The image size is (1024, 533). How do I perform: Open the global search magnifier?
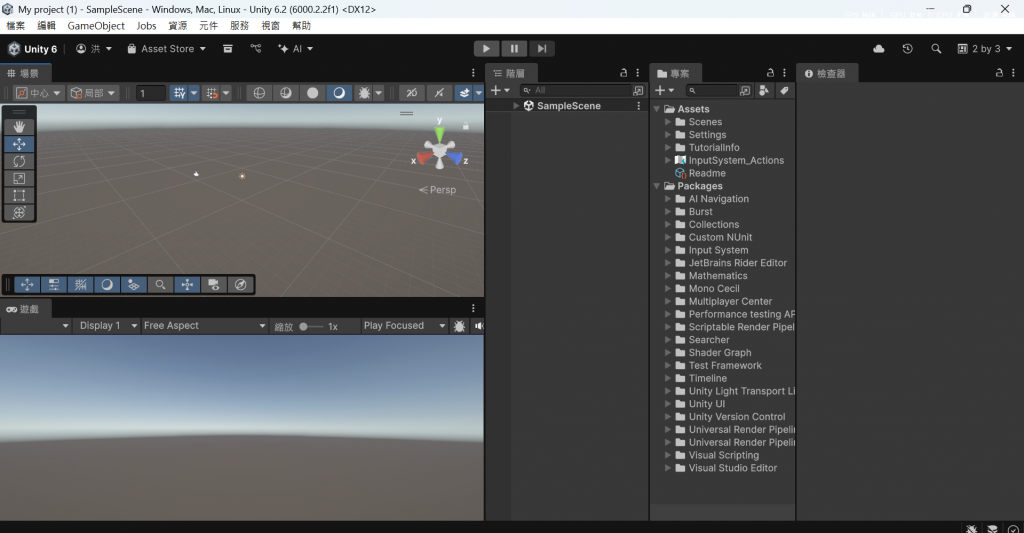pyautogui.click(x=936, y=49)
